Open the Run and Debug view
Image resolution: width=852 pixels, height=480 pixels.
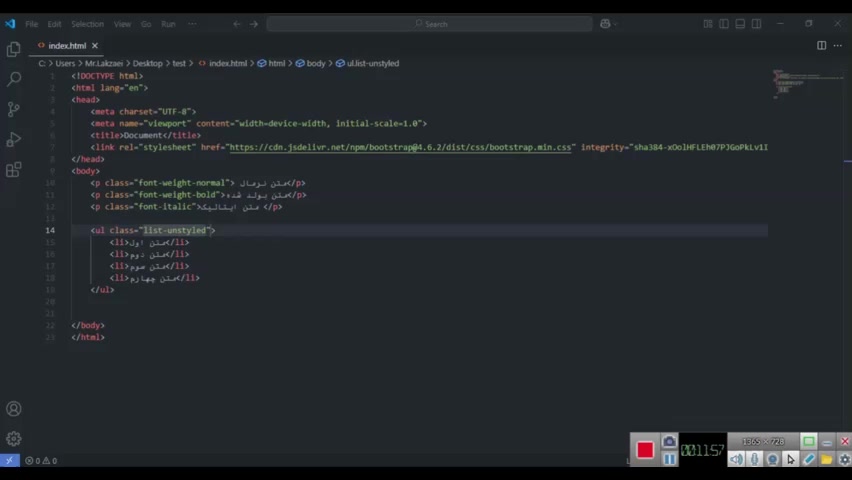click(14, 140)
